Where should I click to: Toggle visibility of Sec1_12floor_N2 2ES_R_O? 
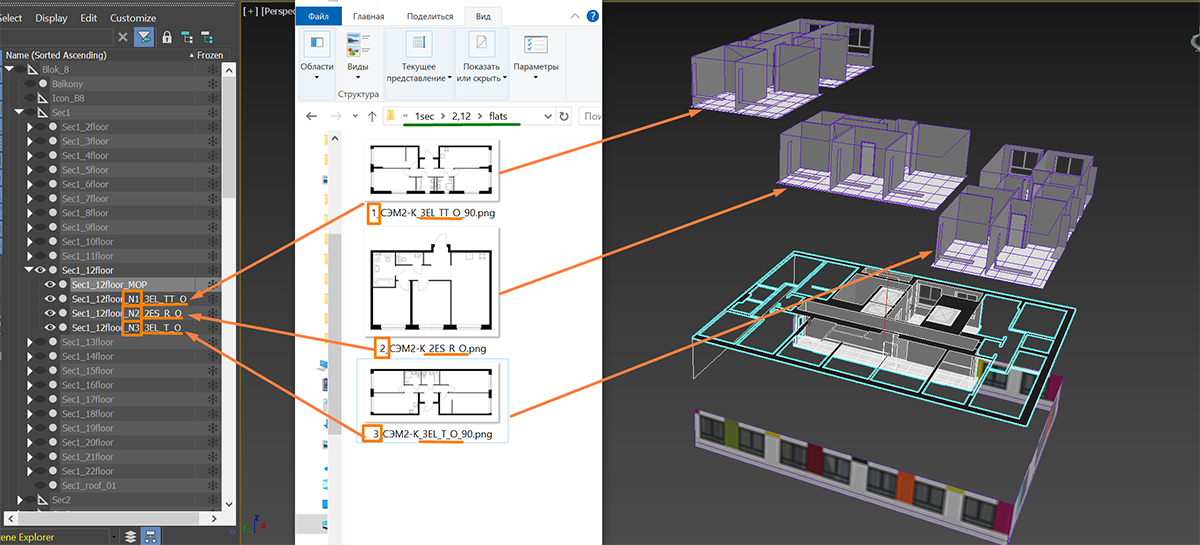click(x=49, y=313)
